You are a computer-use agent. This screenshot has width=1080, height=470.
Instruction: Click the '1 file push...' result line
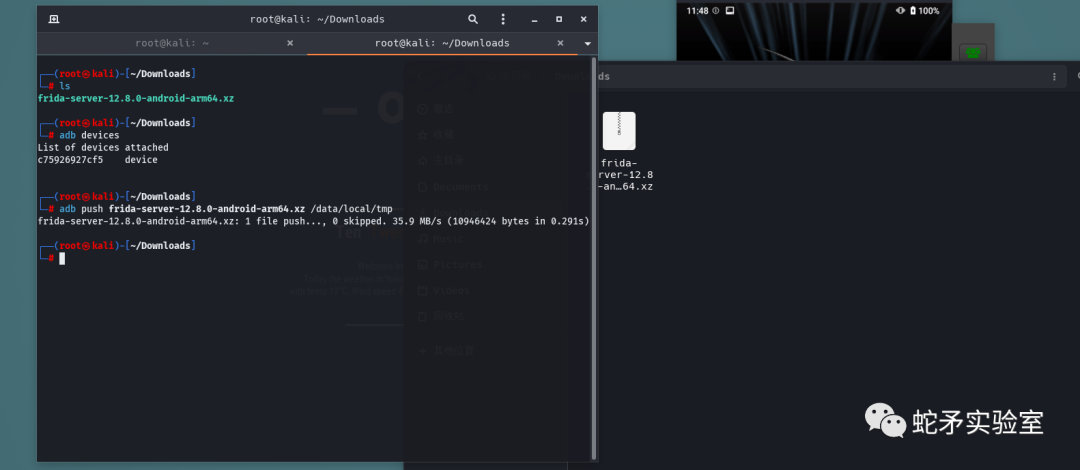(313, 221)
